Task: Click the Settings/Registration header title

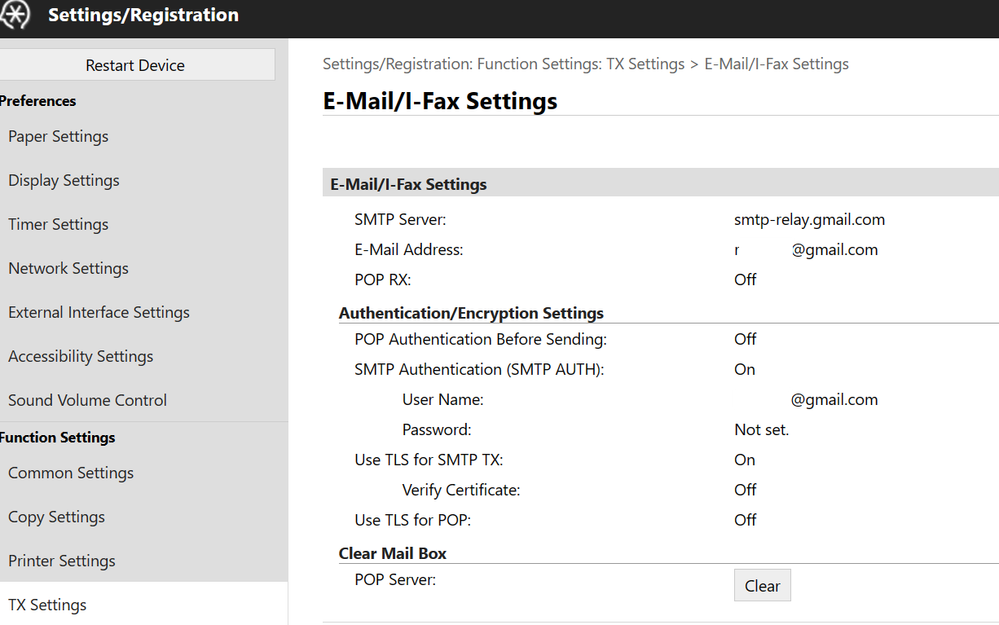Action: (143, 15)
